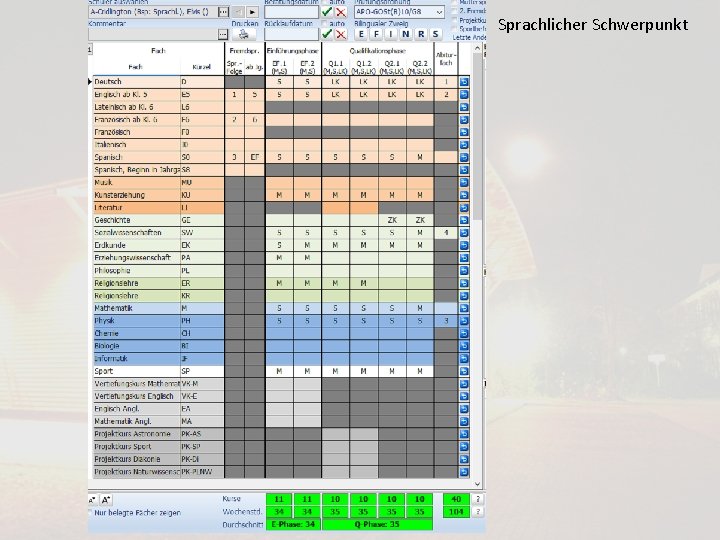The width and height of the screenshot is (720, 540).
Task: Reset the Englisch ab Kl. 5 row icon
Action: coord(464,95)
